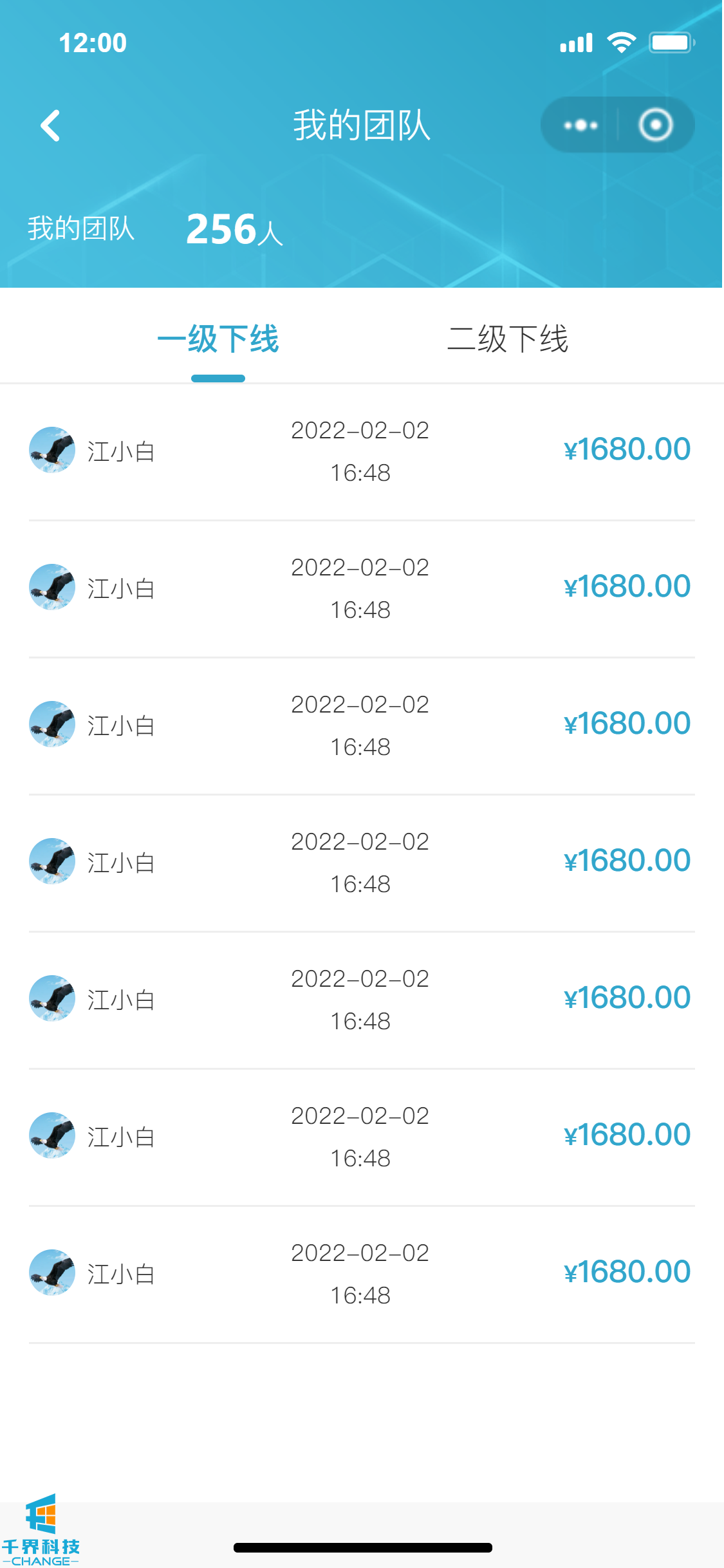Screen dimensions: 724x1568
Task: Tap the first member's eagle avatar
Action: 52,450
